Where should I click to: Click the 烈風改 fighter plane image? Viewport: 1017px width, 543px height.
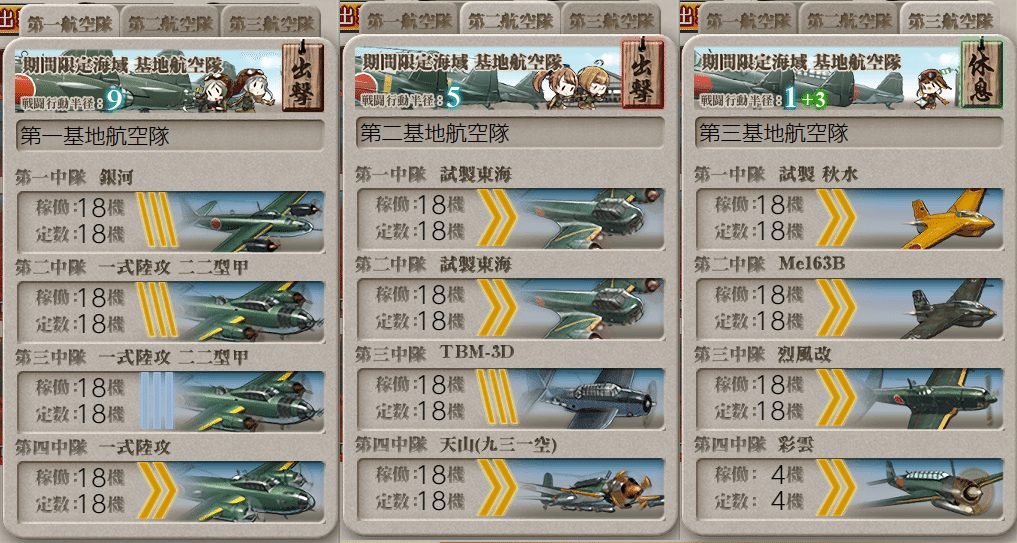[935, 399]
